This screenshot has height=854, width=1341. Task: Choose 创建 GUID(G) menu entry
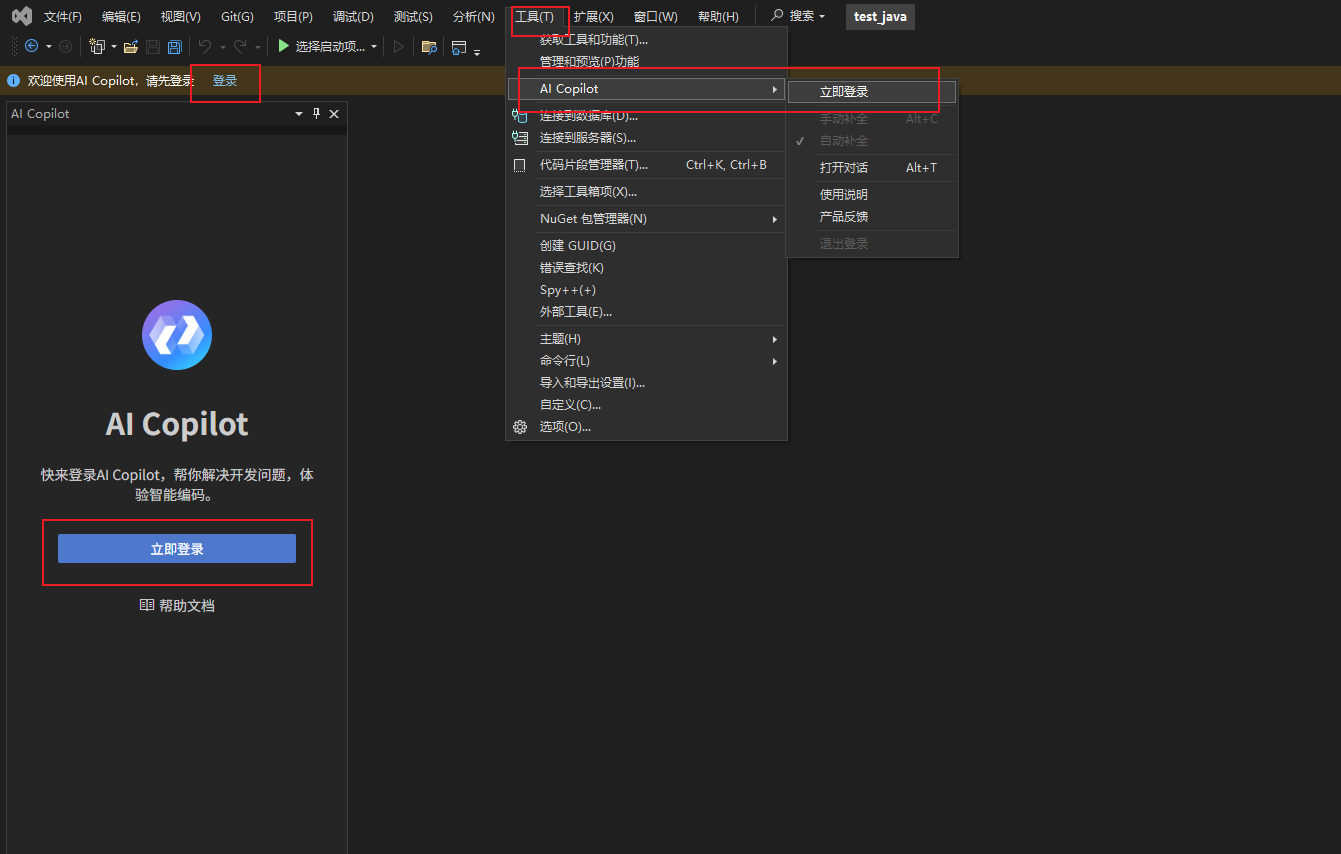click(647, 246)
